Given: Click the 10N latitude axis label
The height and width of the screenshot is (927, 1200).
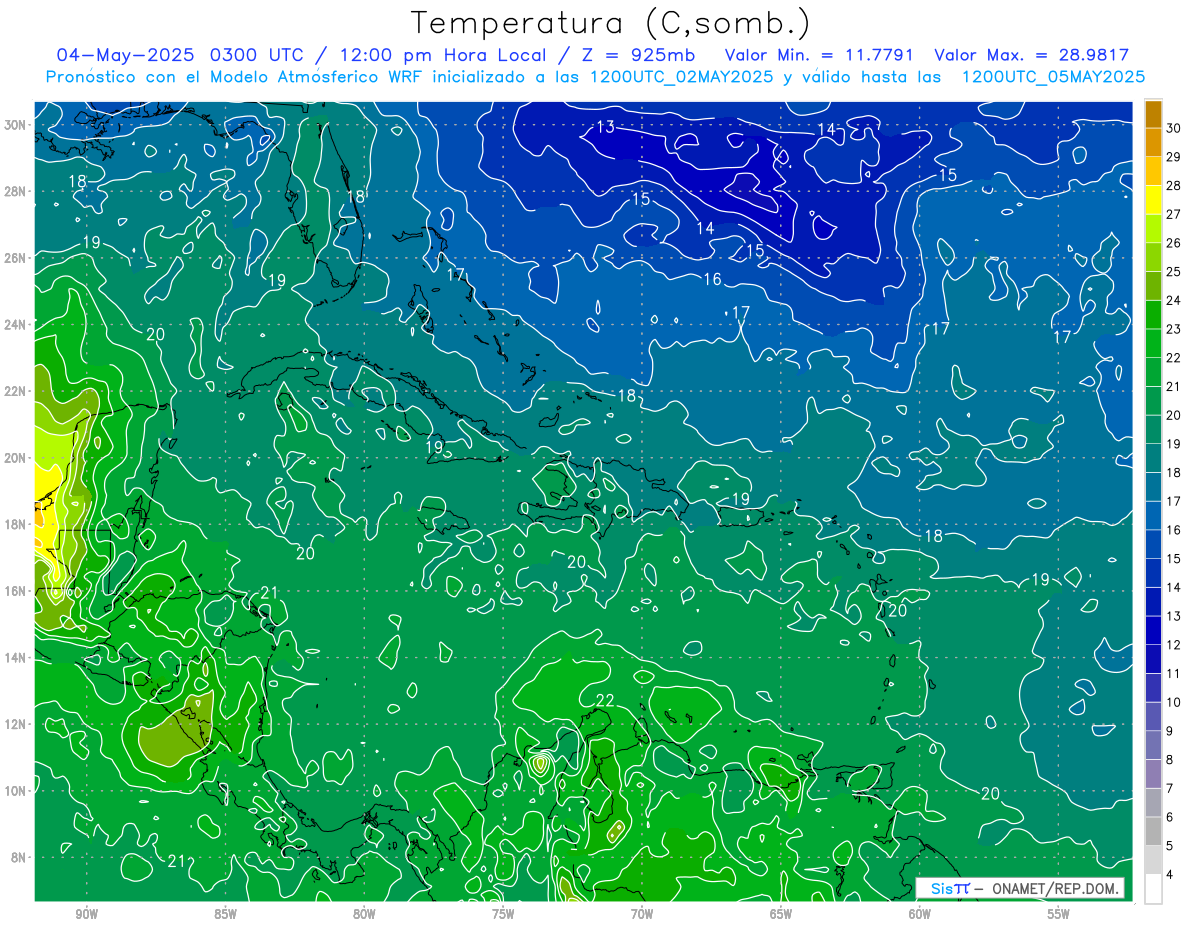Looking at the screenshot, I should (17, 791).
